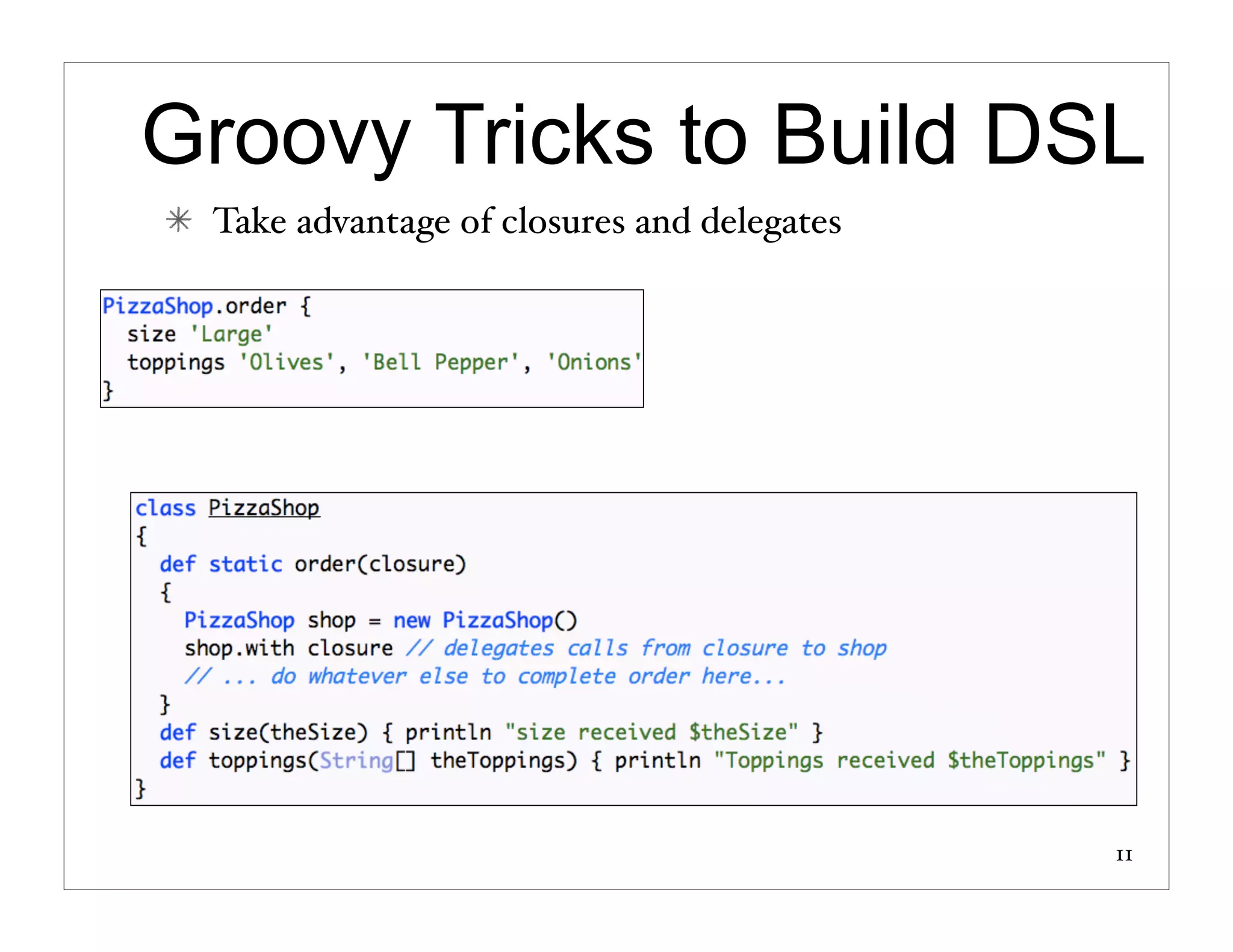Click the bullet 'Take advantage of closures and delegates'
Image resolution: width=1233 pixels, height=952 pixels.
pos(527,221)
